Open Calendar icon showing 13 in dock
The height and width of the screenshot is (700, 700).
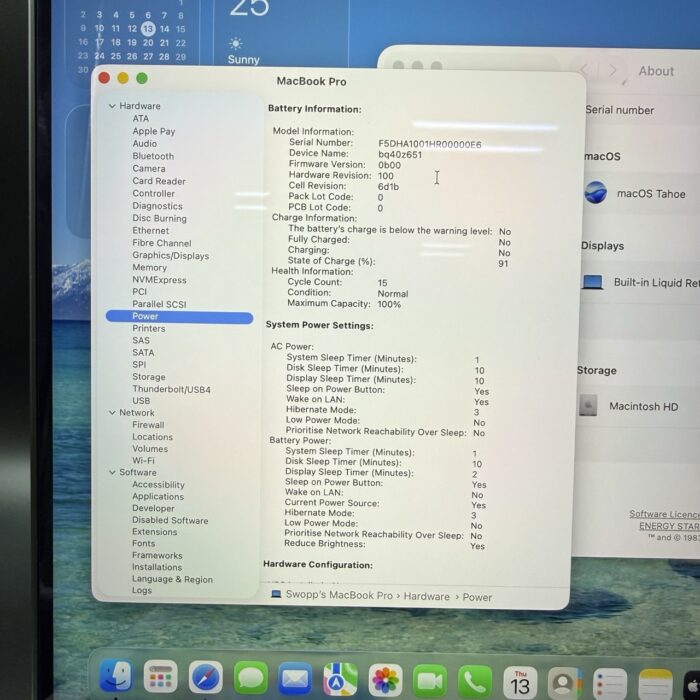[520, 682]
